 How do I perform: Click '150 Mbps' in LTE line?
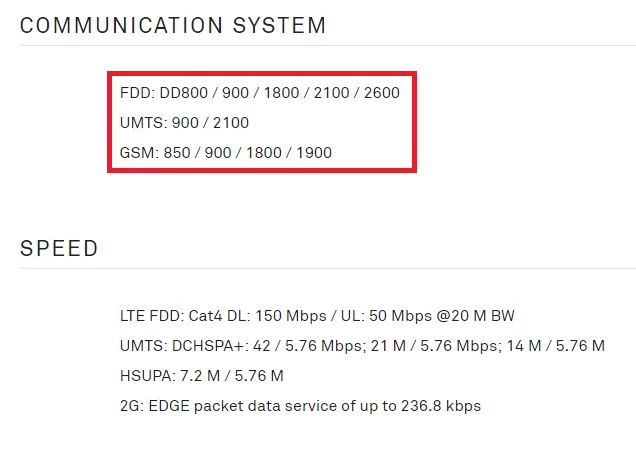point(287,316)
